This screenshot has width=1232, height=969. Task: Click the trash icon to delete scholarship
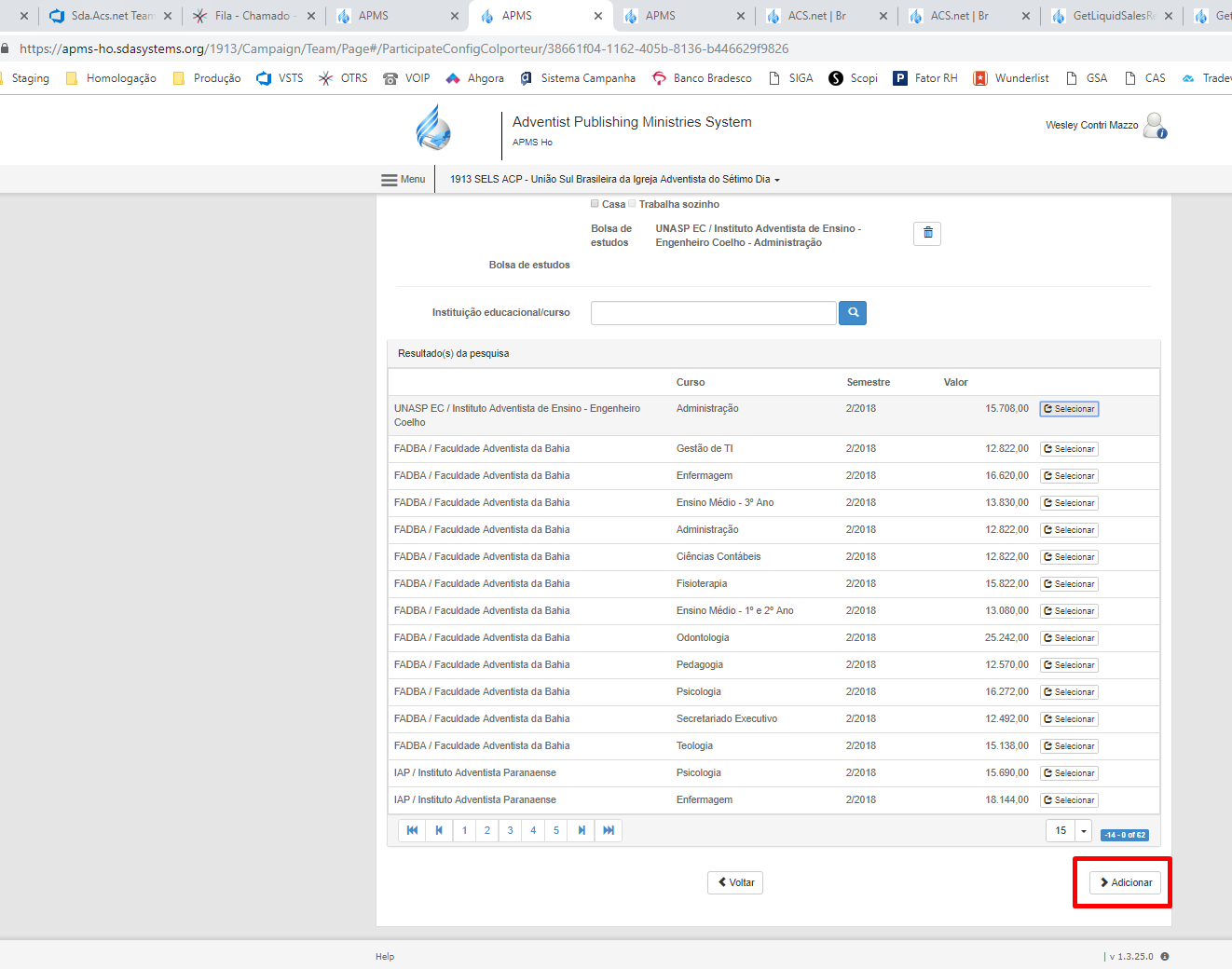(927, 233)
